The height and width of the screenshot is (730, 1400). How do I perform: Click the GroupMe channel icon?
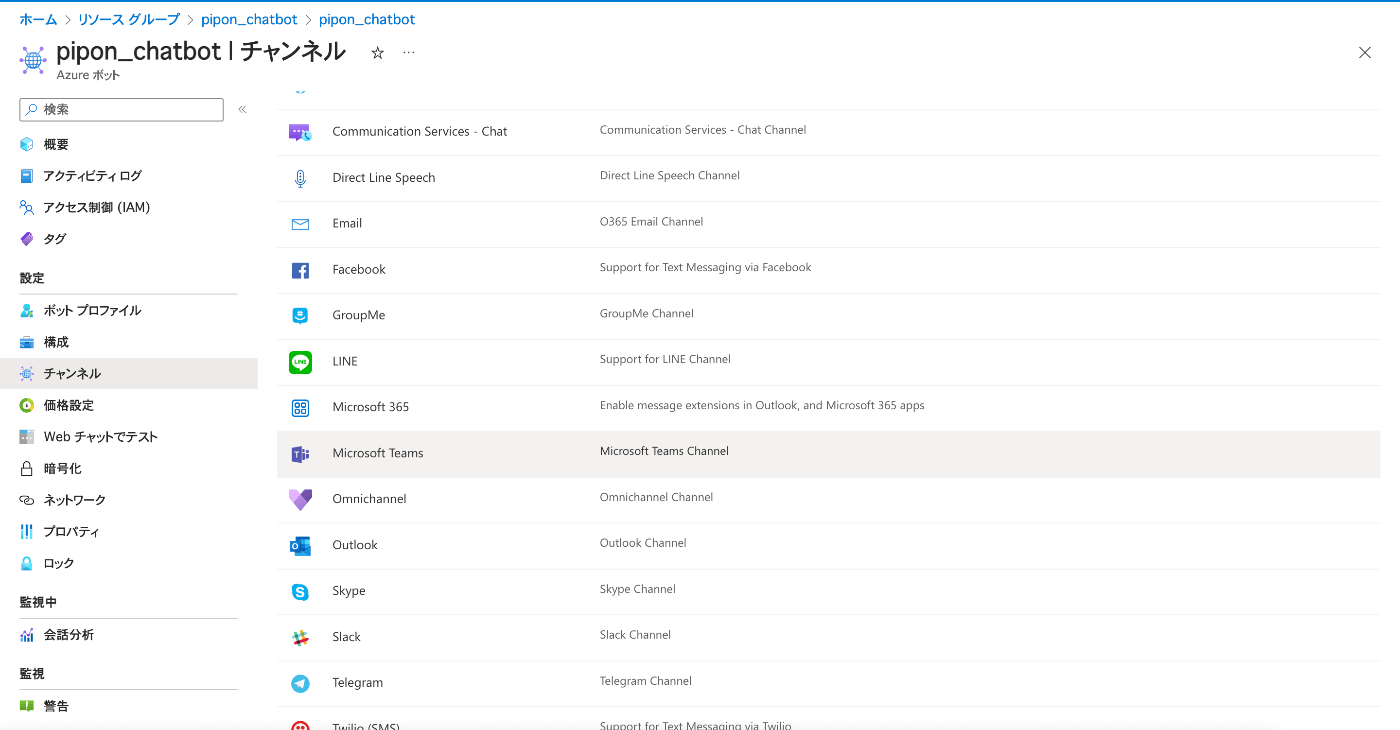coord(300,316)
